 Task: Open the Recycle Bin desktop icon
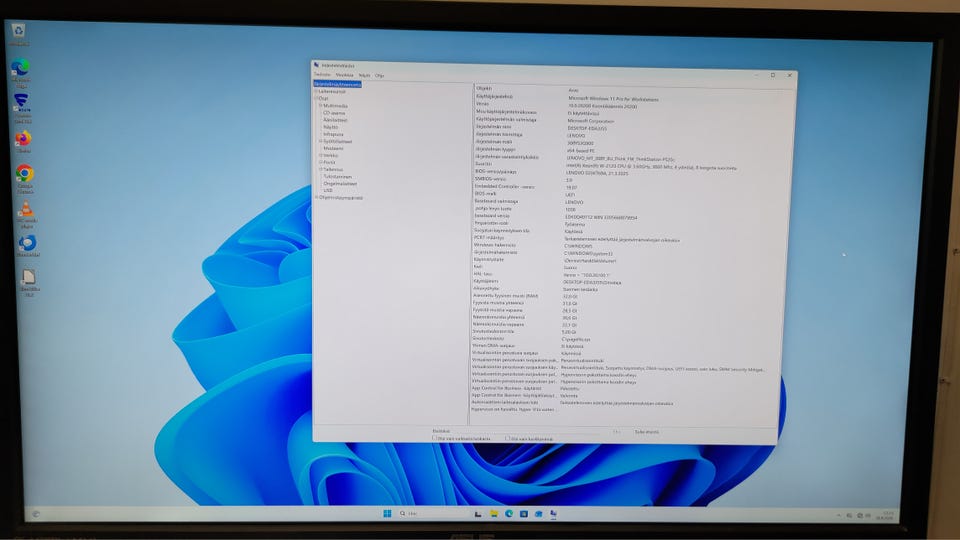tap(18, 34)
